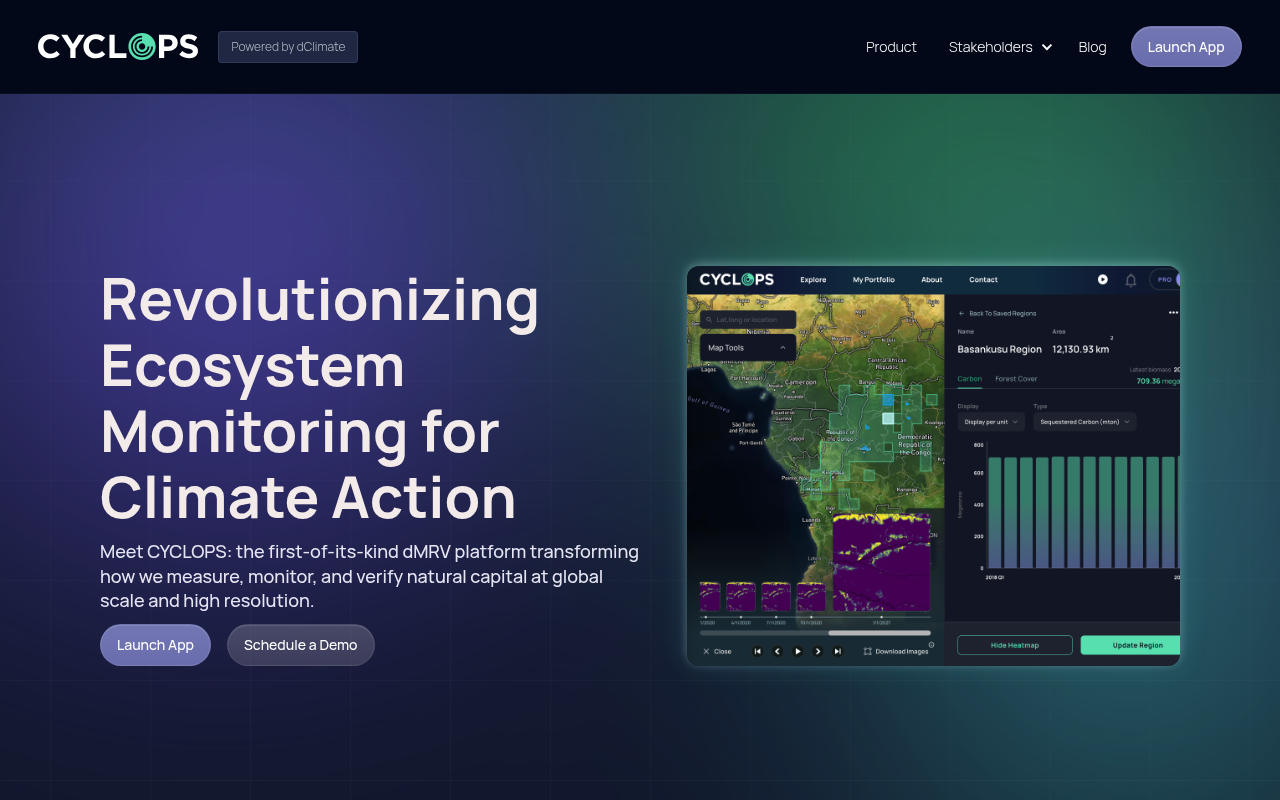Click the play video icon in the app navbar
This screenshot has width=1280, height=800.
tap(1103, 280)
